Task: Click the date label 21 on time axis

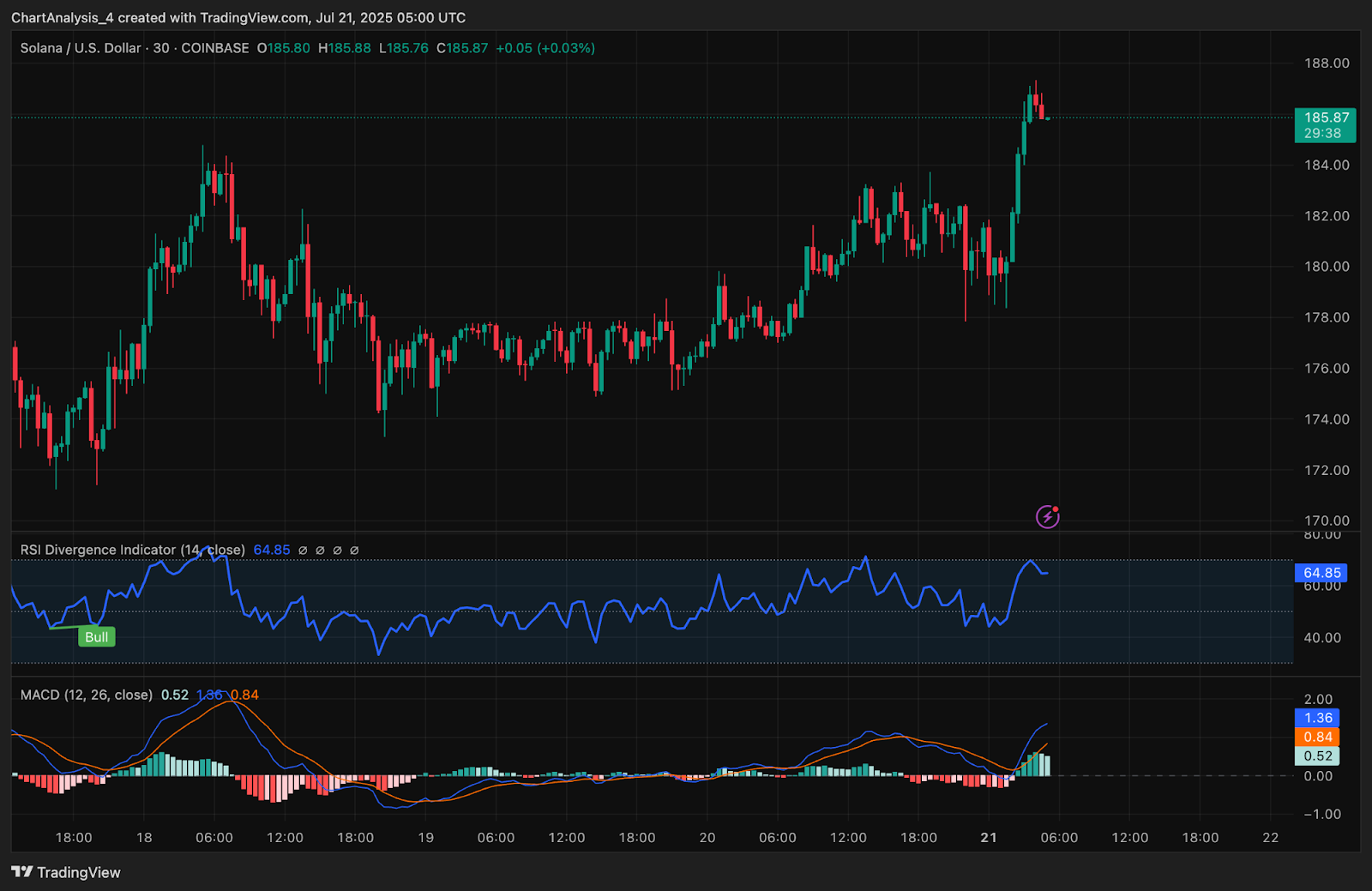Action: click(989, 837)
